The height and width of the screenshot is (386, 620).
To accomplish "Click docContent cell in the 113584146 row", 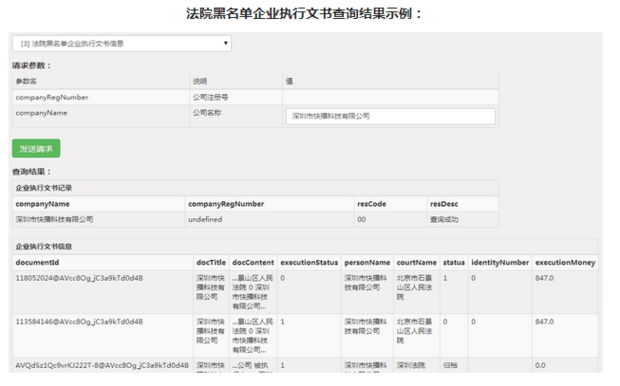I will pyautogui.click(x=252, y=336).
